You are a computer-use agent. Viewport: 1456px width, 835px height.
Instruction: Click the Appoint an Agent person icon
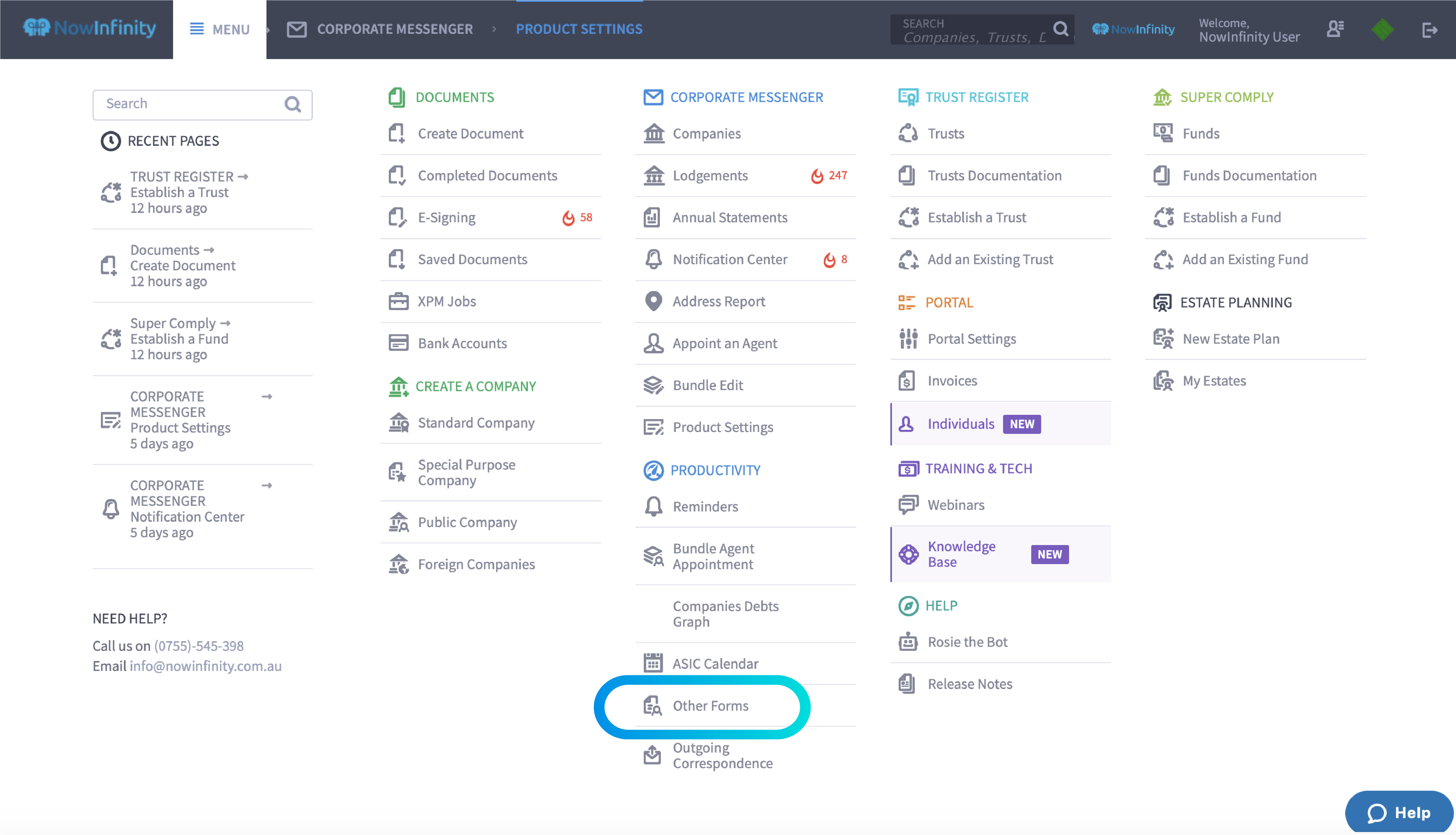click(653, 343)
